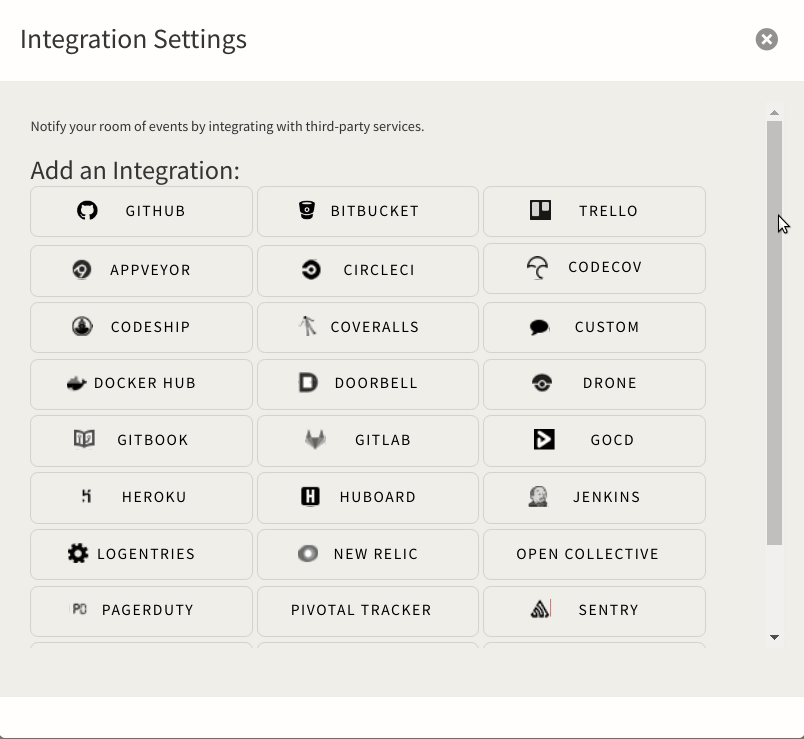Click the SENTRY label text
This screenshot has height=739, width=804.
[x=609, y=610]
